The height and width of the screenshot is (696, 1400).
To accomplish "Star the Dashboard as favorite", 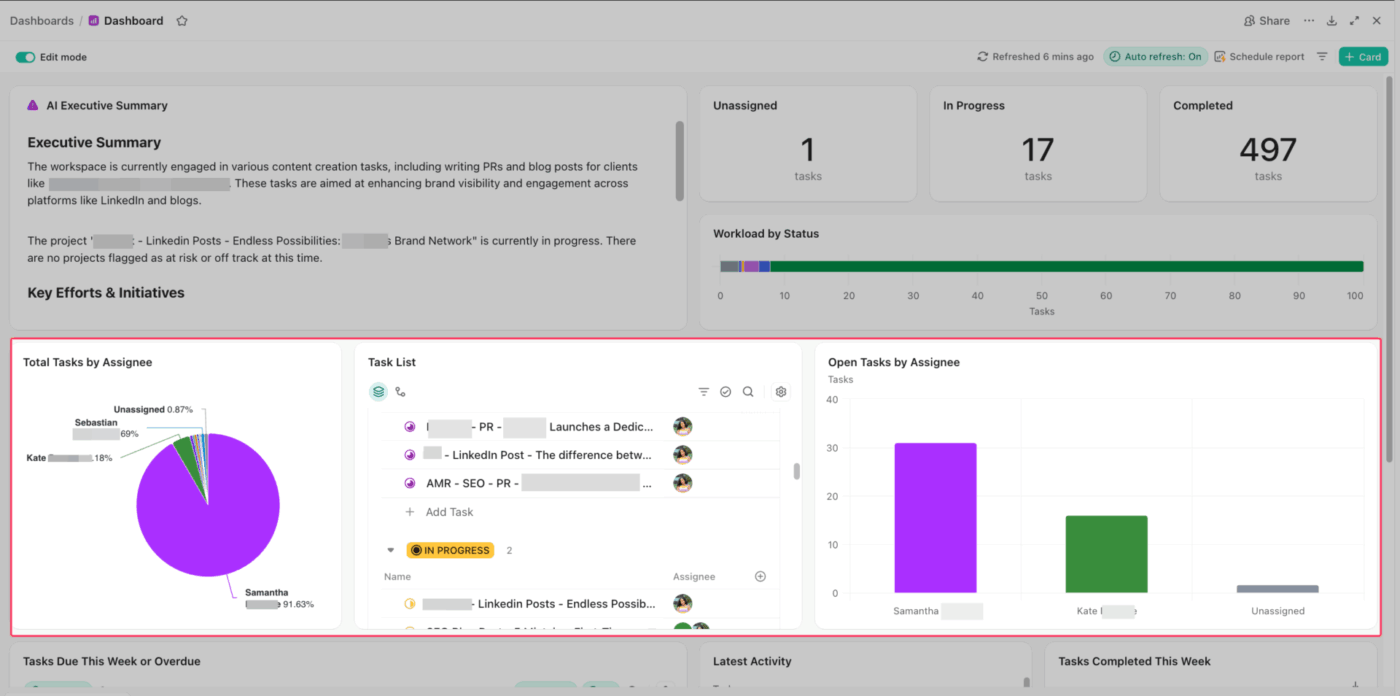I will tap(181, 21).
